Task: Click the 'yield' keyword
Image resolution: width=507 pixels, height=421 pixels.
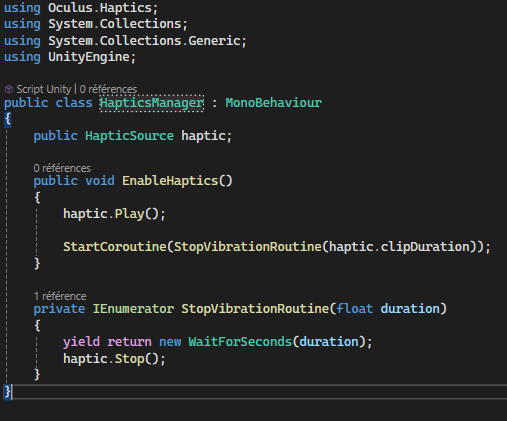Action: coord(81,342)
